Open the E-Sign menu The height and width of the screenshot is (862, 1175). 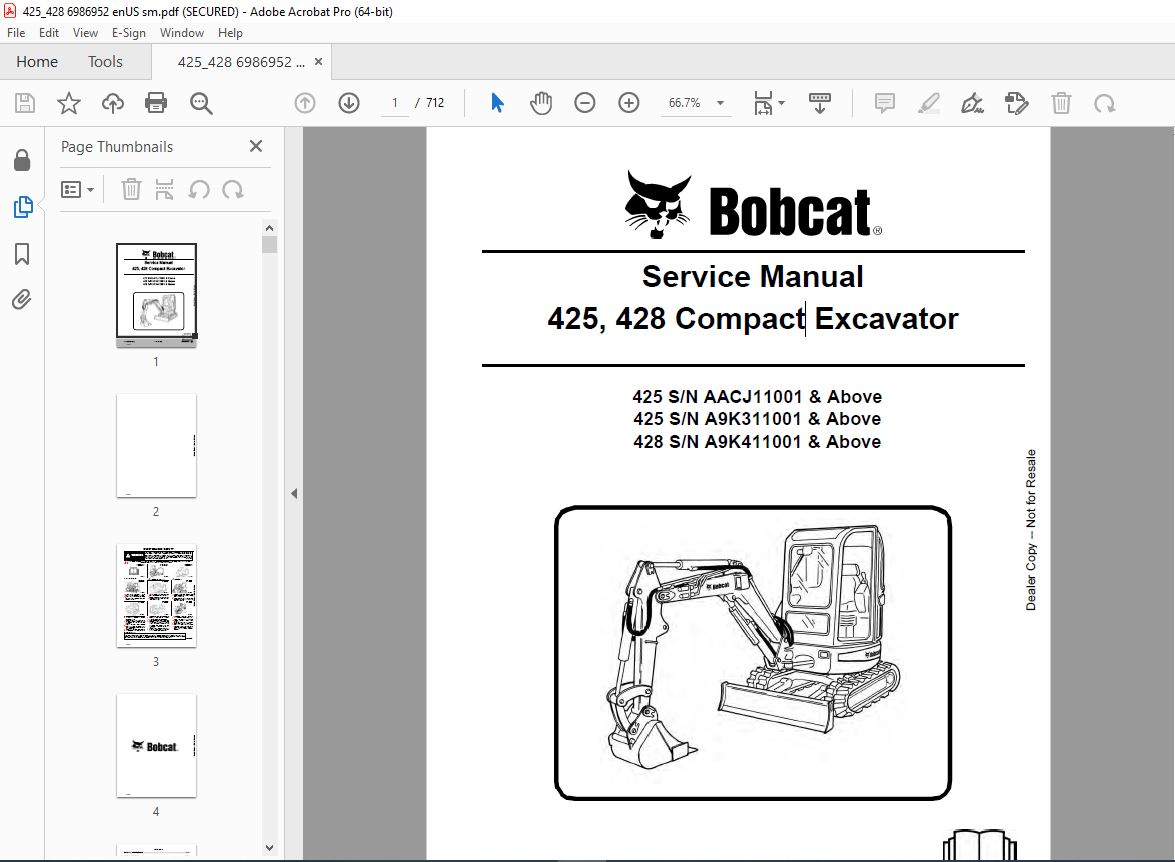129,33
